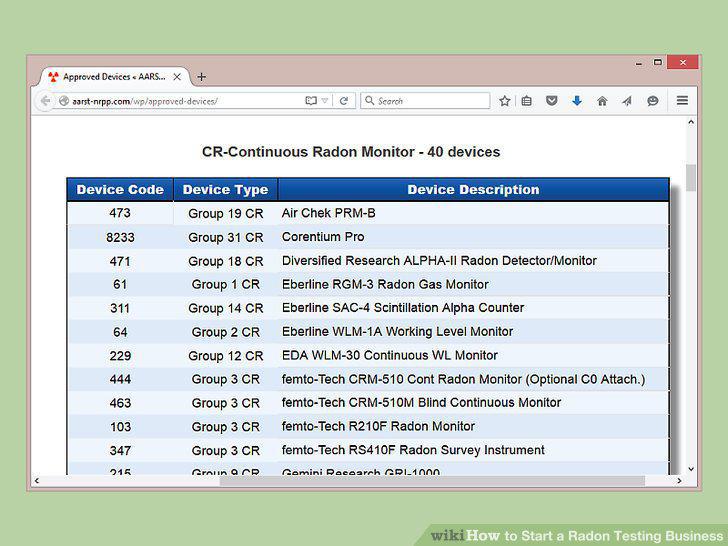
Task: Click femto-Tech CRM-510M Blind Continuous Monitor
Action: tap(421, 403)
